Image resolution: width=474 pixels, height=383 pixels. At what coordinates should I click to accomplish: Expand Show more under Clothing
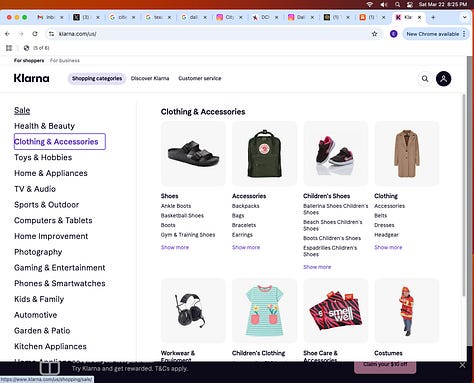tap(388, 247)
